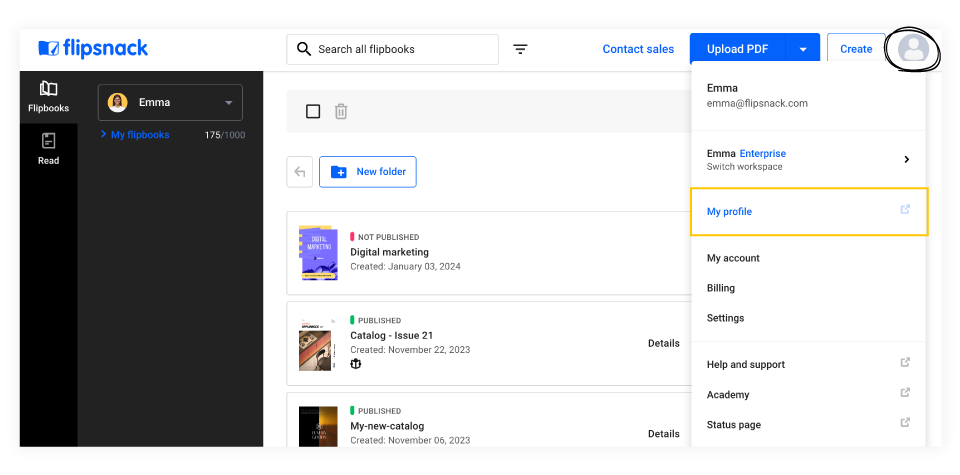The width and height of the screenshot is (960, 475).
Task: Open the Read sidebar section
Action: point(48,148)
